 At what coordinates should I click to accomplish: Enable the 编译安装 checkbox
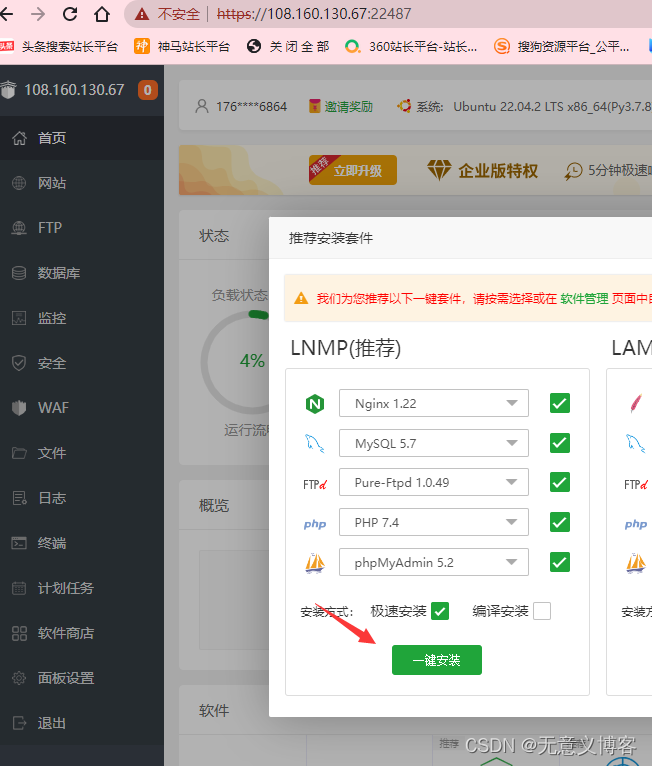(542, 611)
